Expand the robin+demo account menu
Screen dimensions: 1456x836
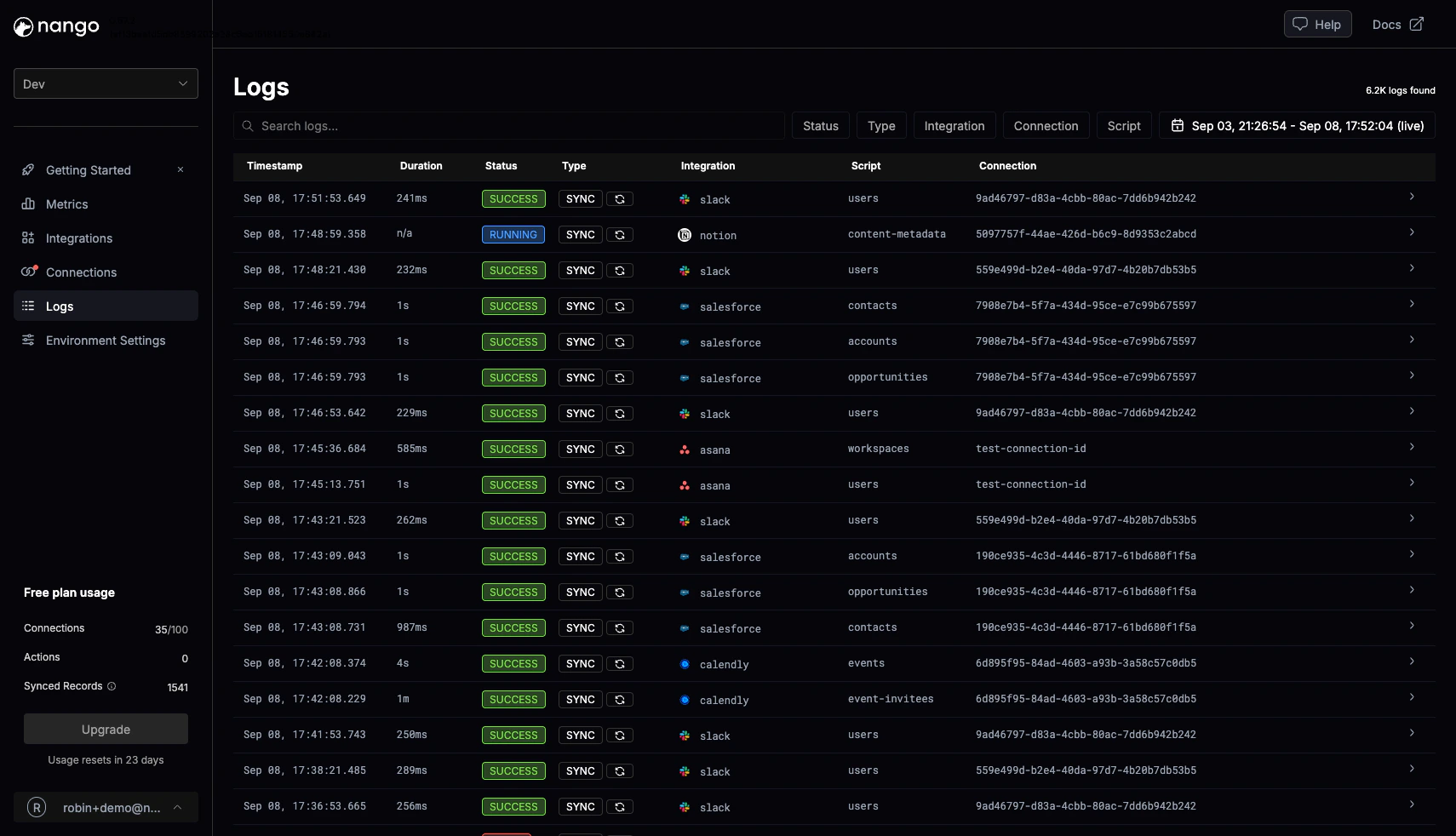point(106,807)
